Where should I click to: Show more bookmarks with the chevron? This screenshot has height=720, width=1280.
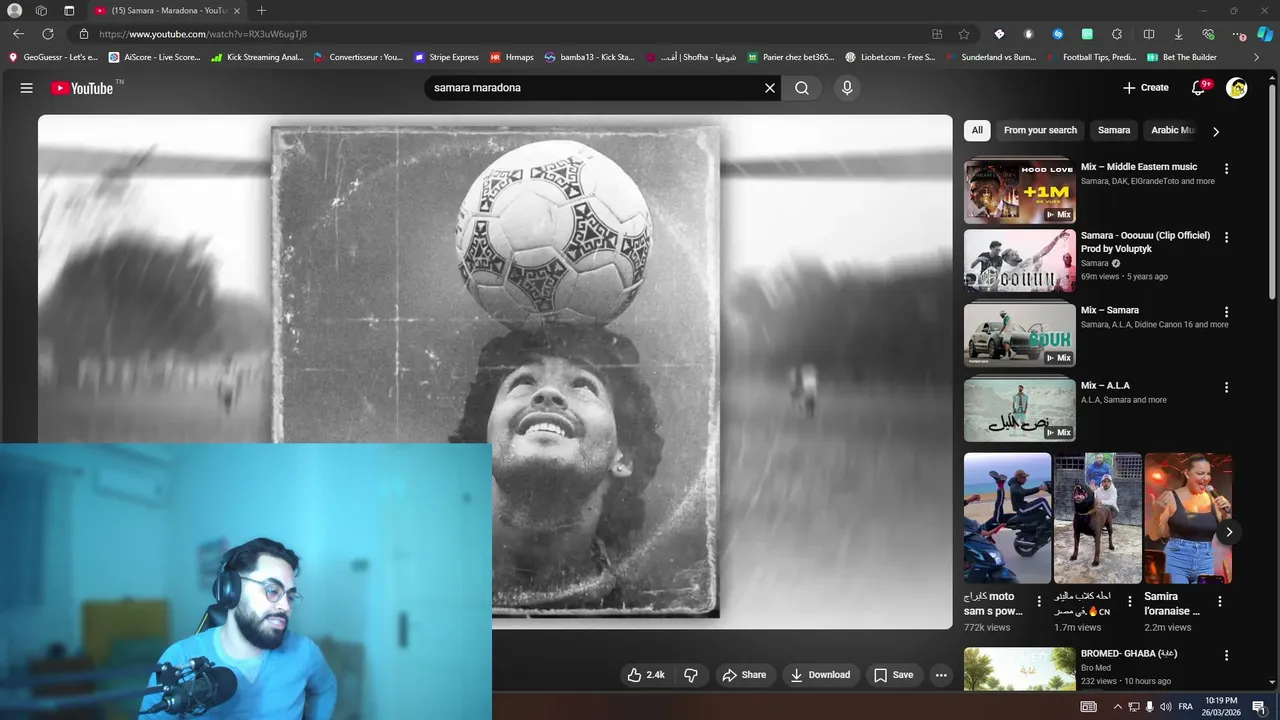(x=1257, y=57)
